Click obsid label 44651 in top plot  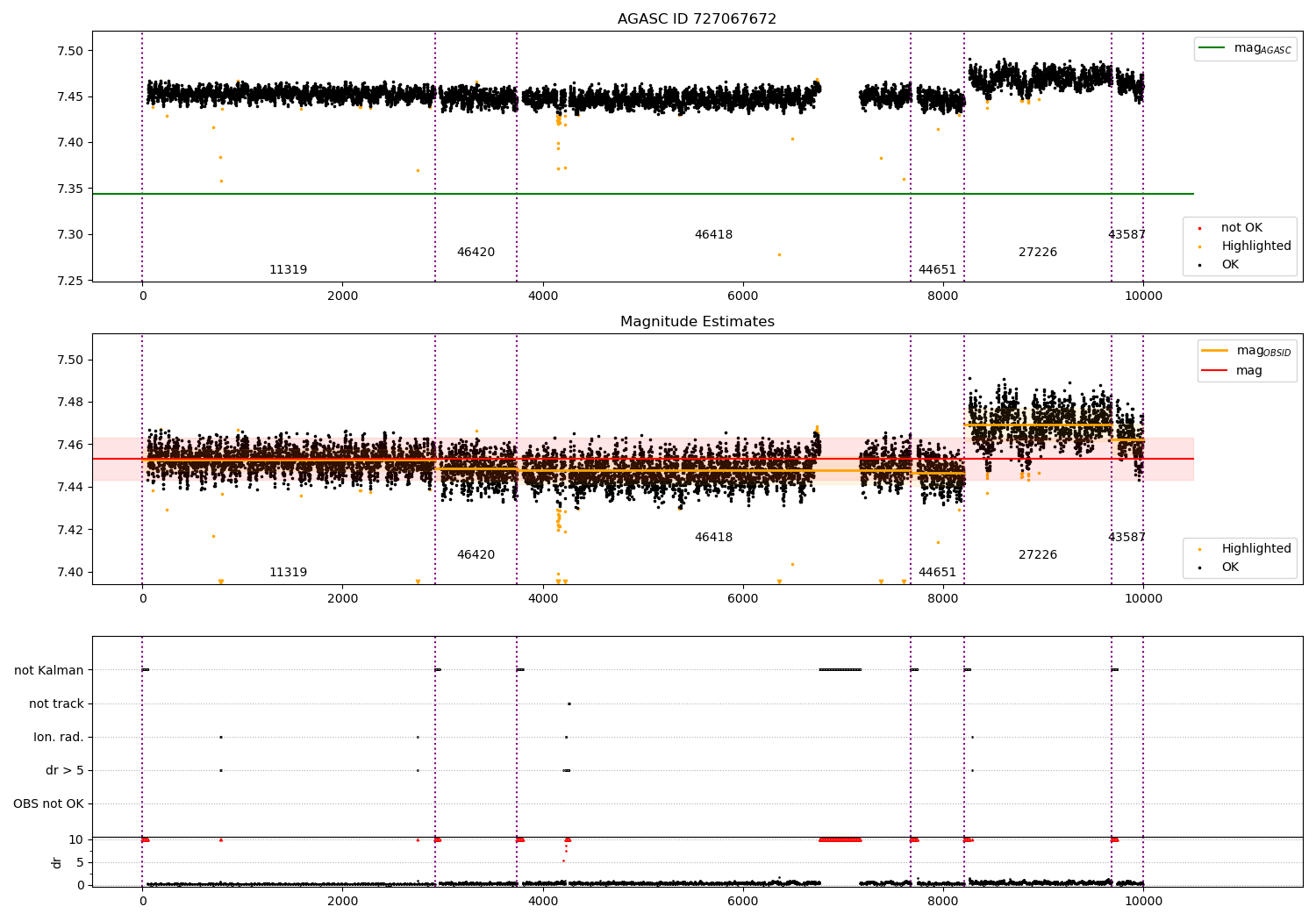[937, 270]
